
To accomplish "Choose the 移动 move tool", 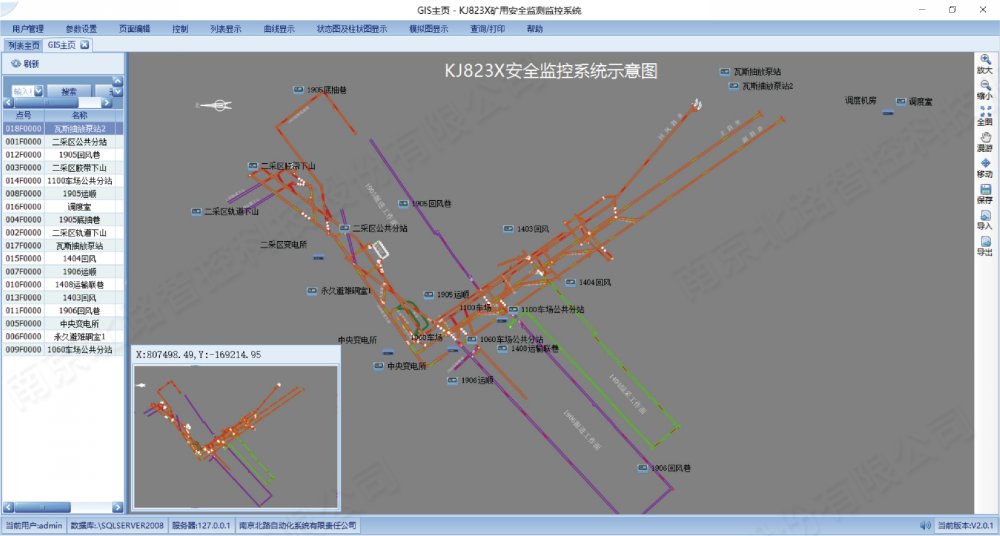I will [985, 164].
